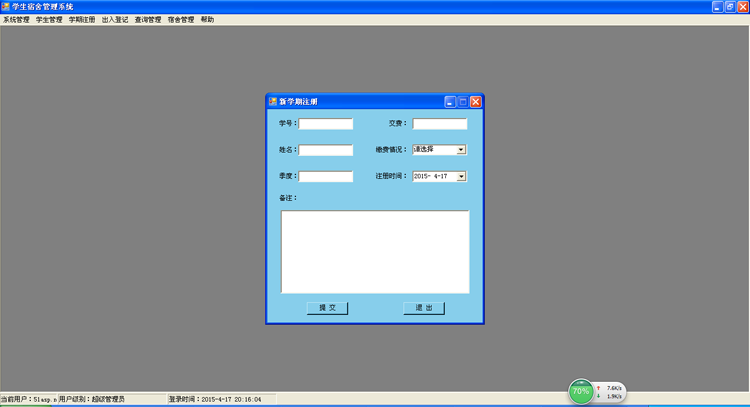This screenshot has width=750, height=407.
Task: Open the 学生管理 menu
Action: [x=49, y=20]
